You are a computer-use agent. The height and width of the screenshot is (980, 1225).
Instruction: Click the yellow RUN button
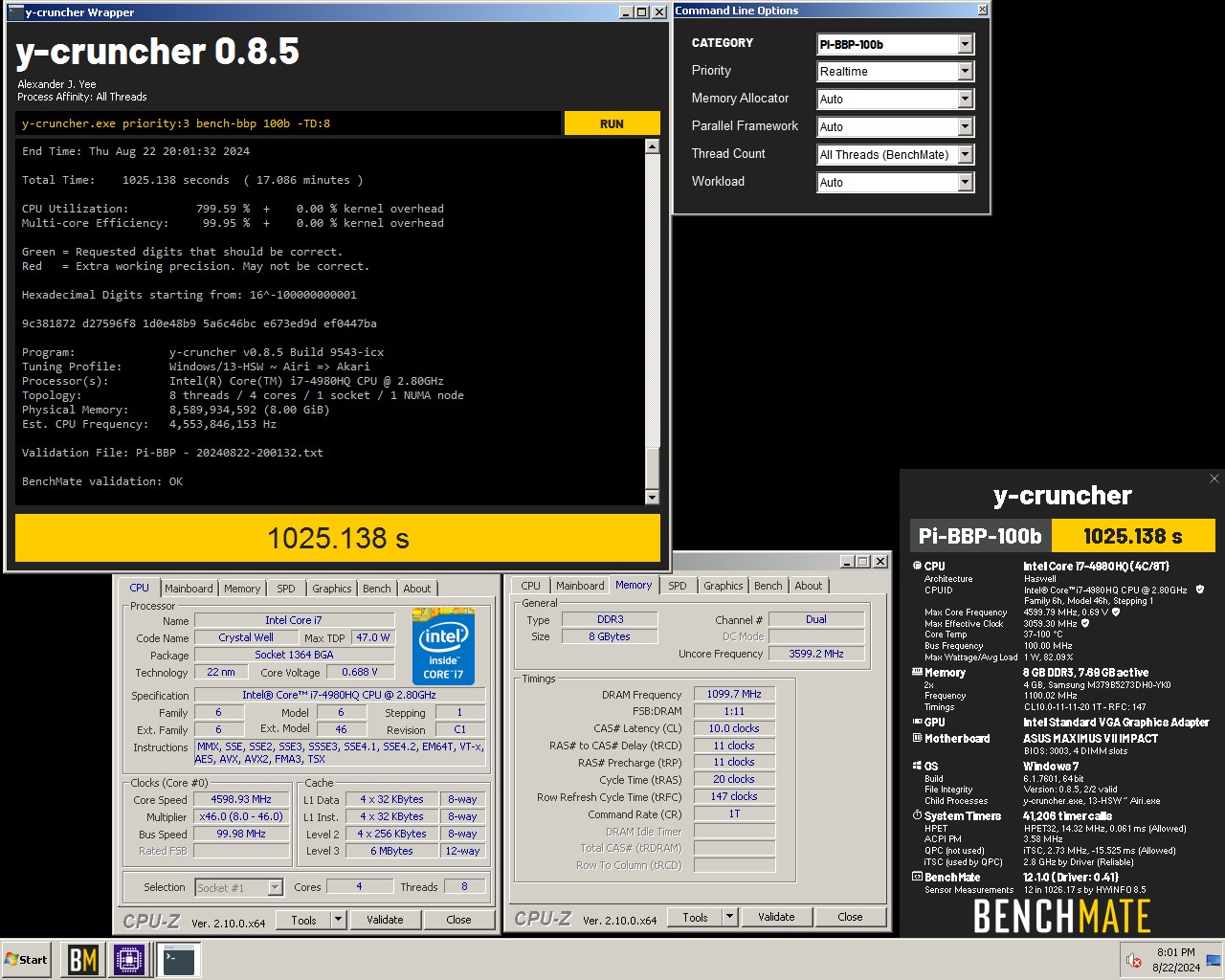click(x=612, y=123)
